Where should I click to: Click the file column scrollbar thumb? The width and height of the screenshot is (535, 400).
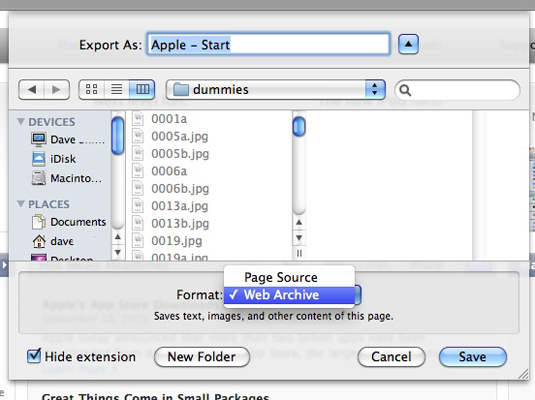[x=299, y=126]
